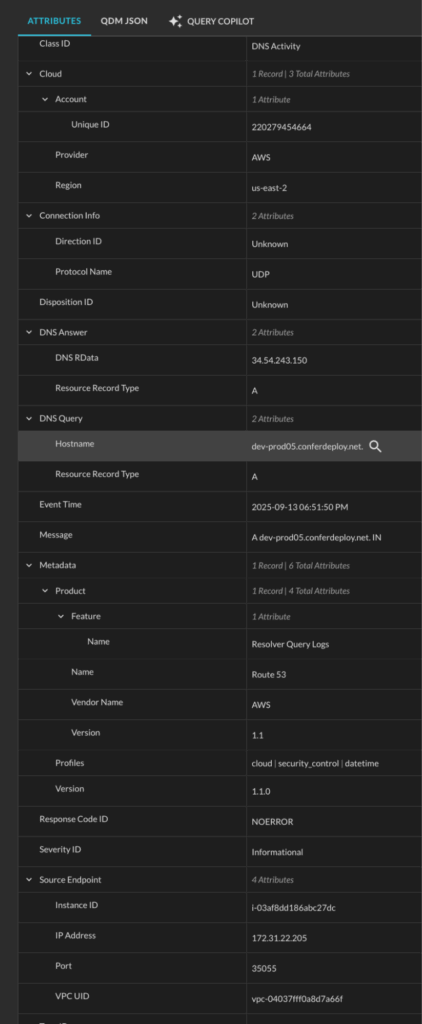
Task: Select Product Version value 1.1
Action: 257,735
